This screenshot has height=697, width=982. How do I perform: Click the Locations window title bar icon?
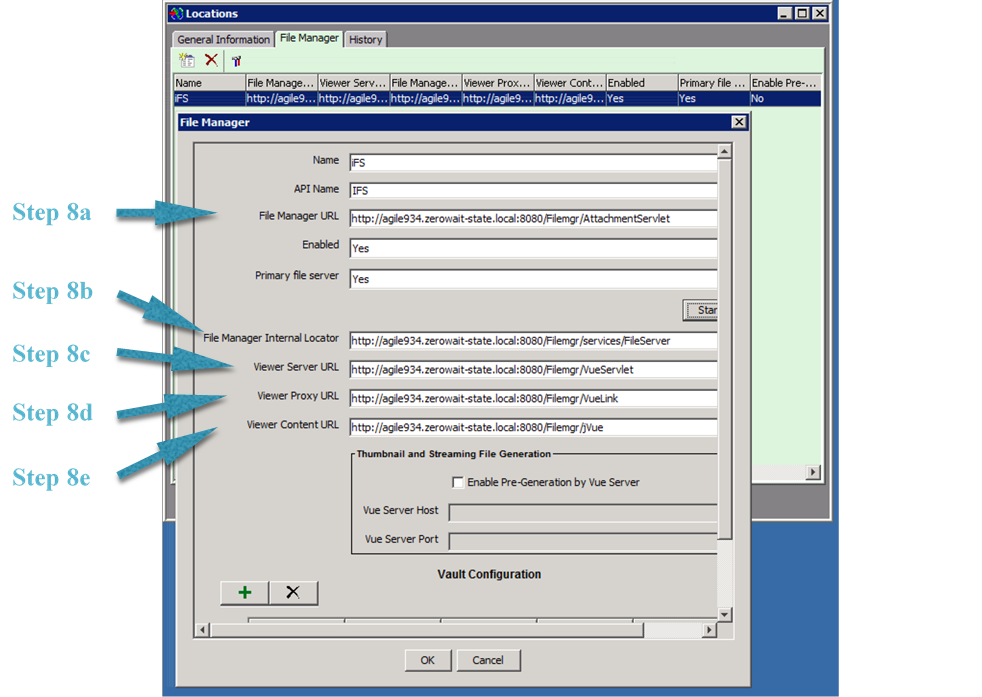coord(174,13)
